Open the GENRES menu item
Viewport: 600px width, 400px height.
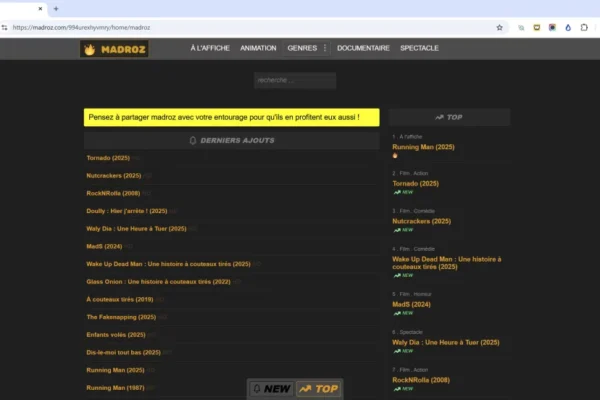(x=302, y=48)
